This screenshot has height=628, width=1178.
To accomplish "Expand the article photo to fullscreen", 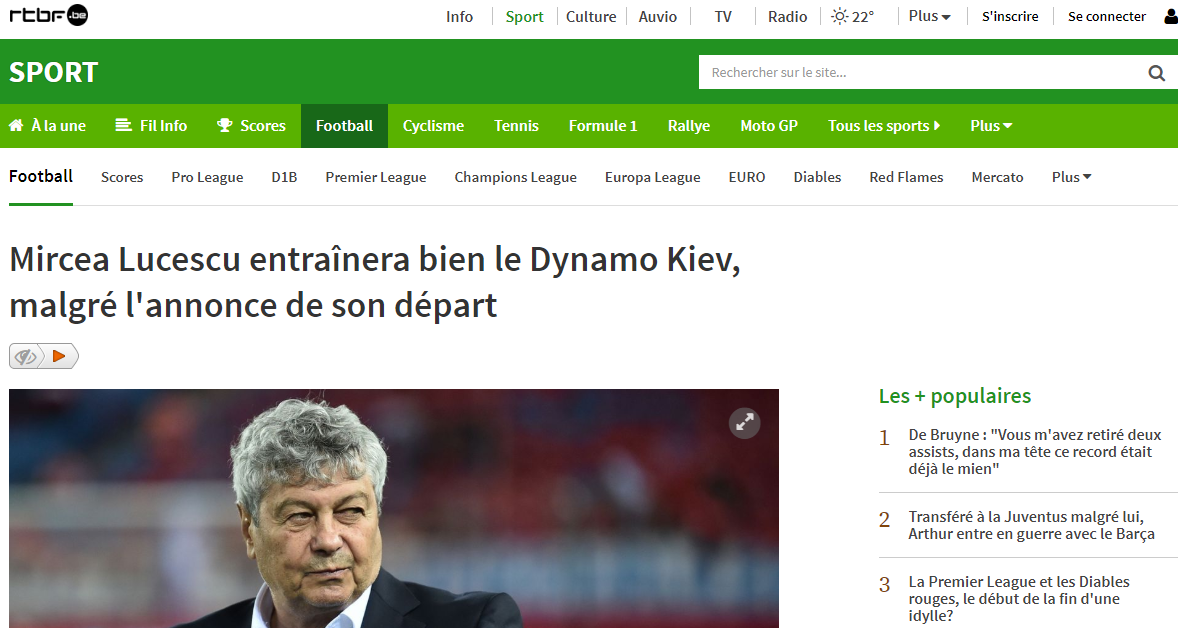I will [745, 424].
